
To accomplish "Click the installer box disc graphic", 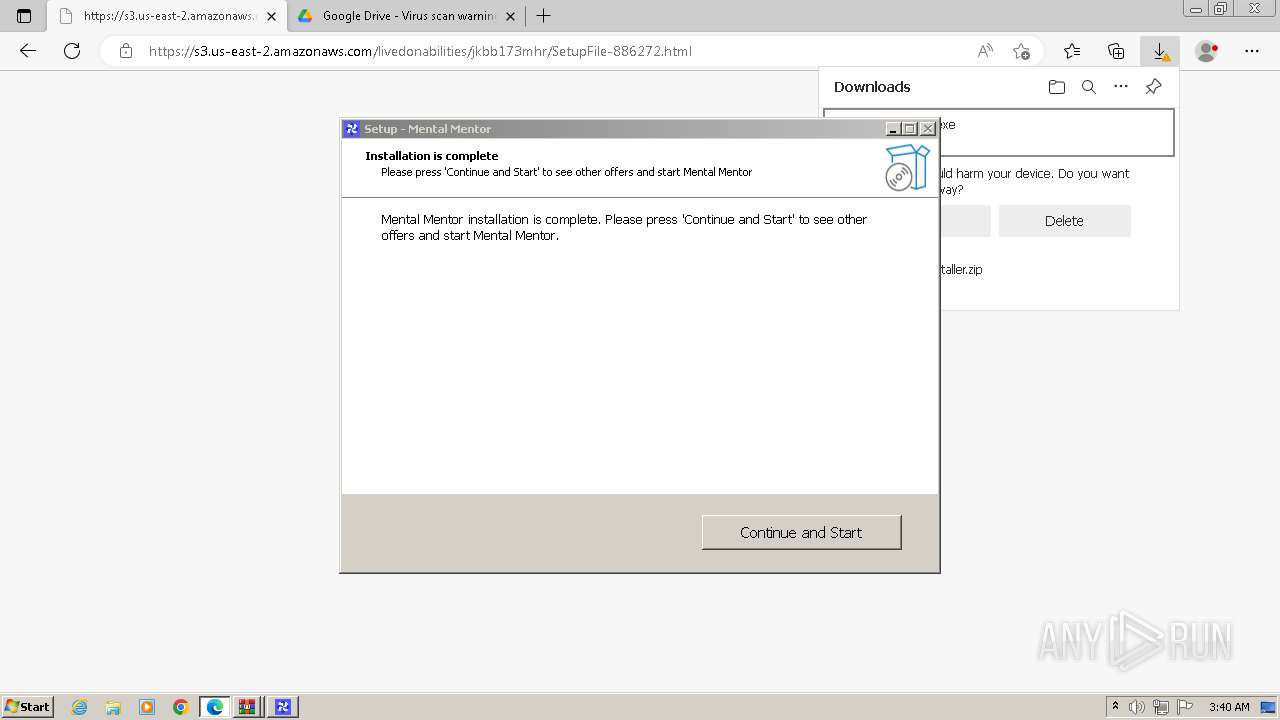I will pos(906,167).
